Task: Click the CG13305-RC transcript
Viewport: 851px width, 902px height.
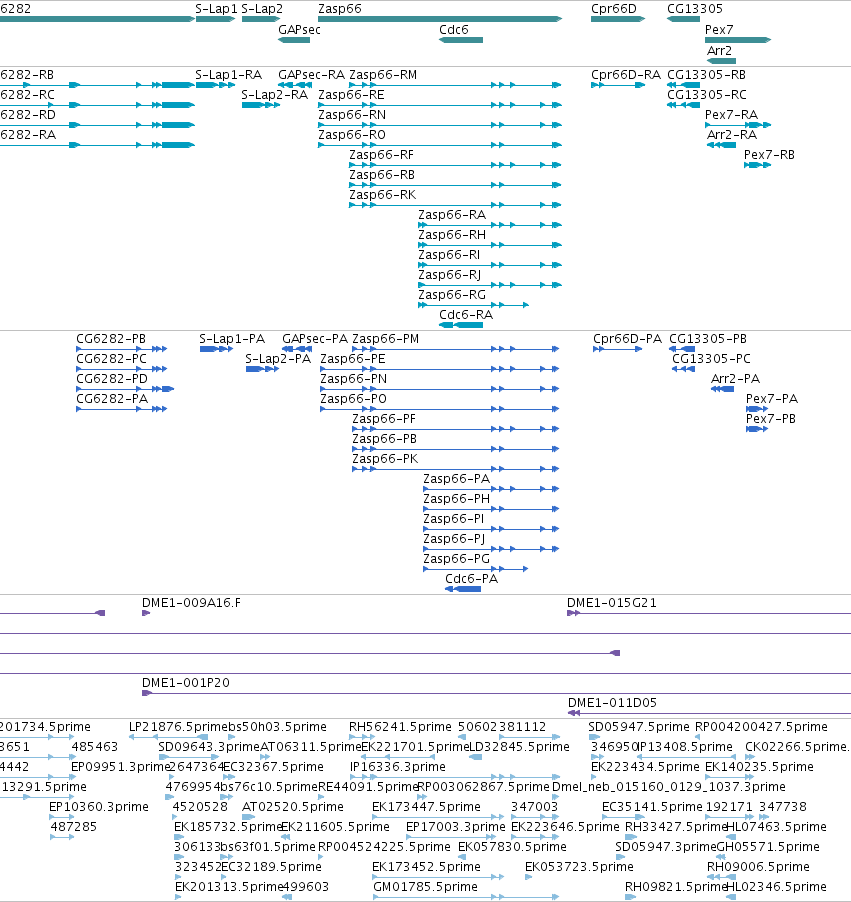Action: [683, 105]
